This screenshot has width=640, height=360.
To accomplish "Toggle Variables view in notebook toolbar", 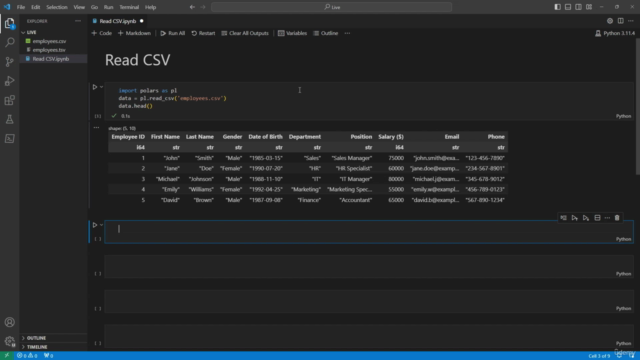I will click(x=292, y=33).
